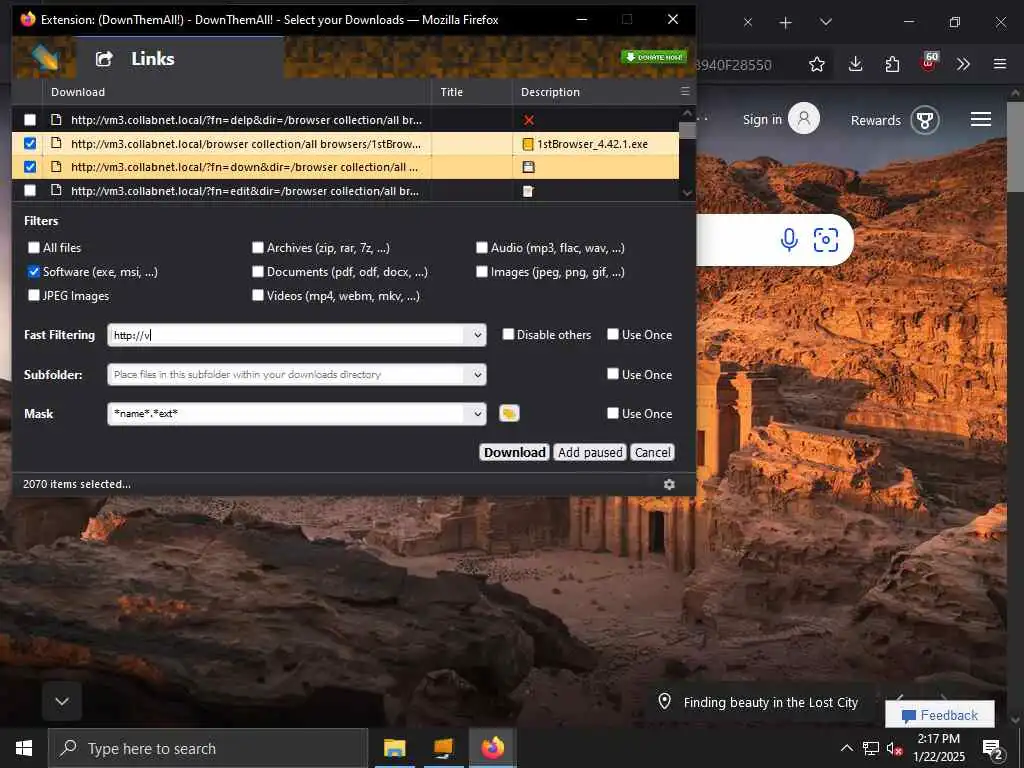Expand the Firefox list all tabs chevron
Screen dimensions: 1024x768
click(826, 22)
